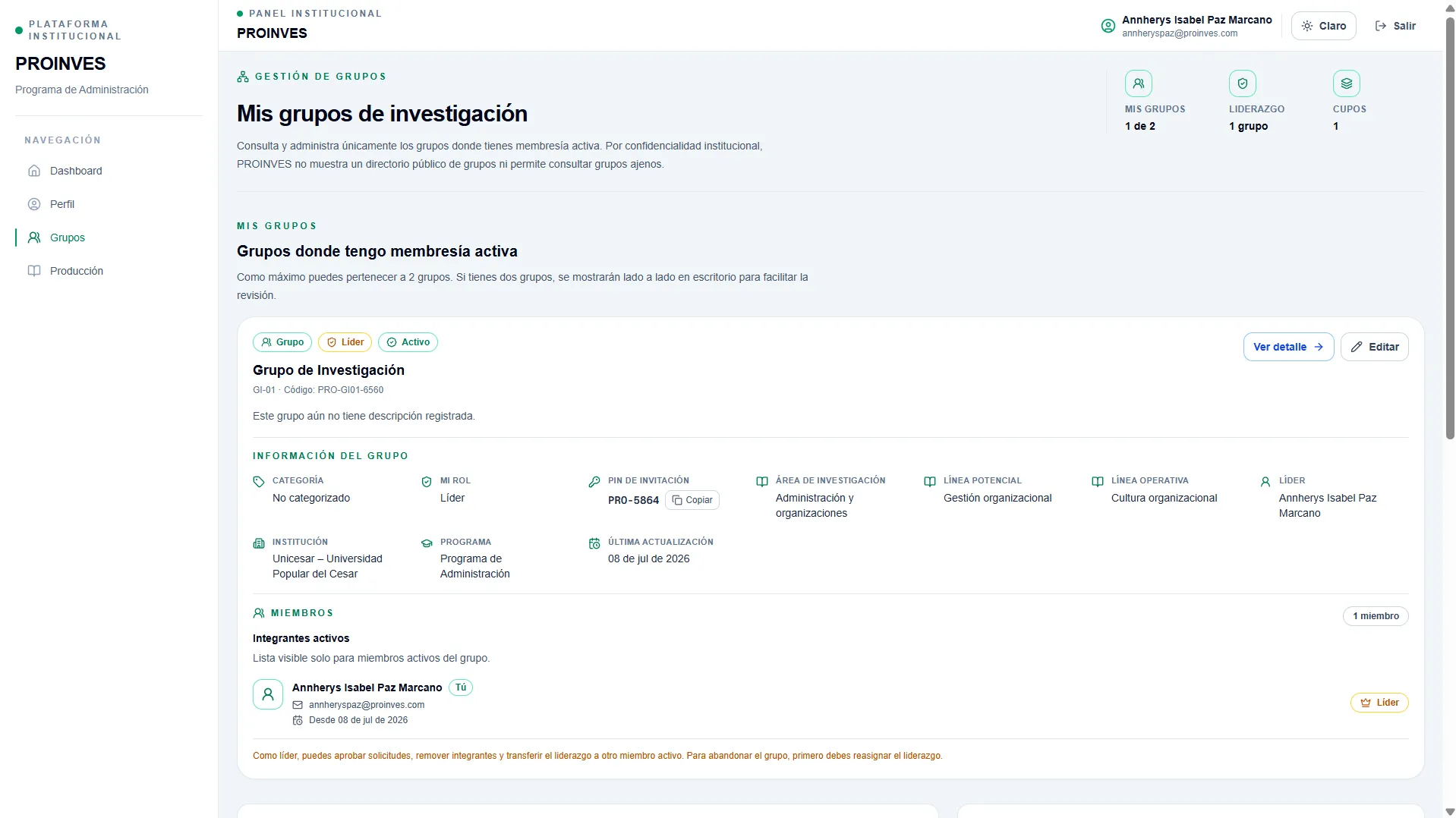Click PIN value PRO-5864

(x=633, y=500)
